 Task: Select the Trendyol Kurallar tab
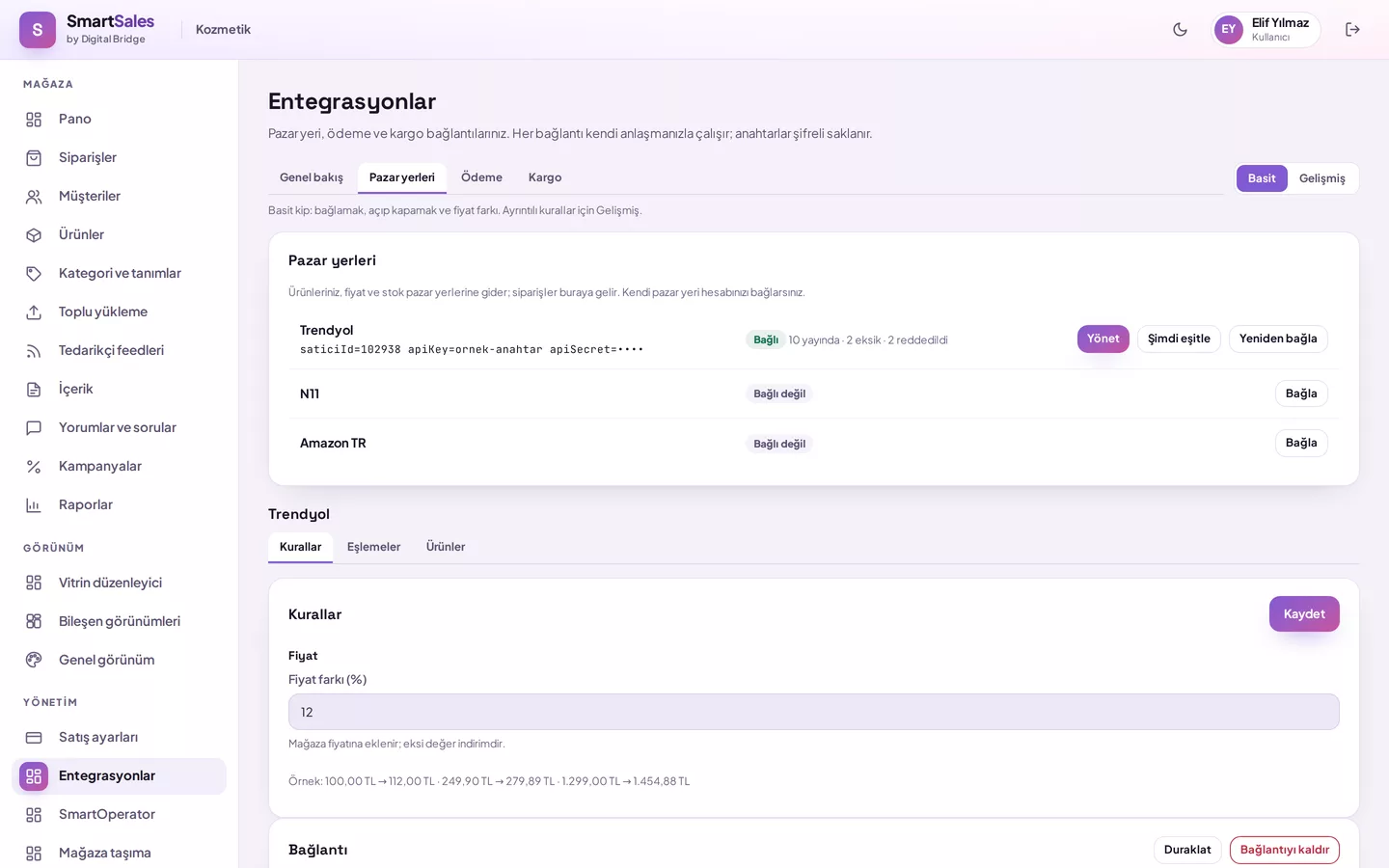click(301, 547)
